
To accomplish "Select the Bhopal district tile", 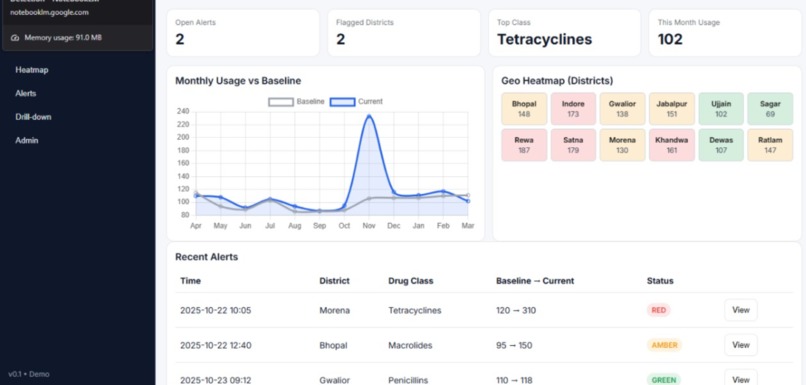I will tap(524, 109).
